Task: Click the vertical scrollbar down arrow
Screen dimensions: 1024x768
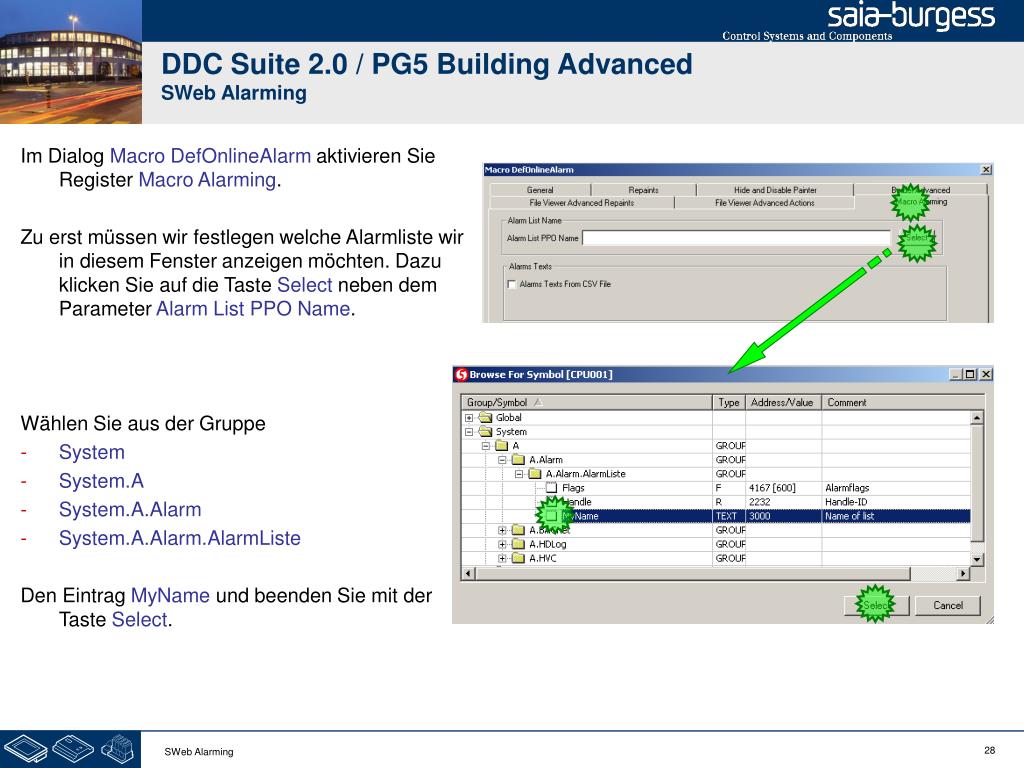Action: tap(977, 559)
